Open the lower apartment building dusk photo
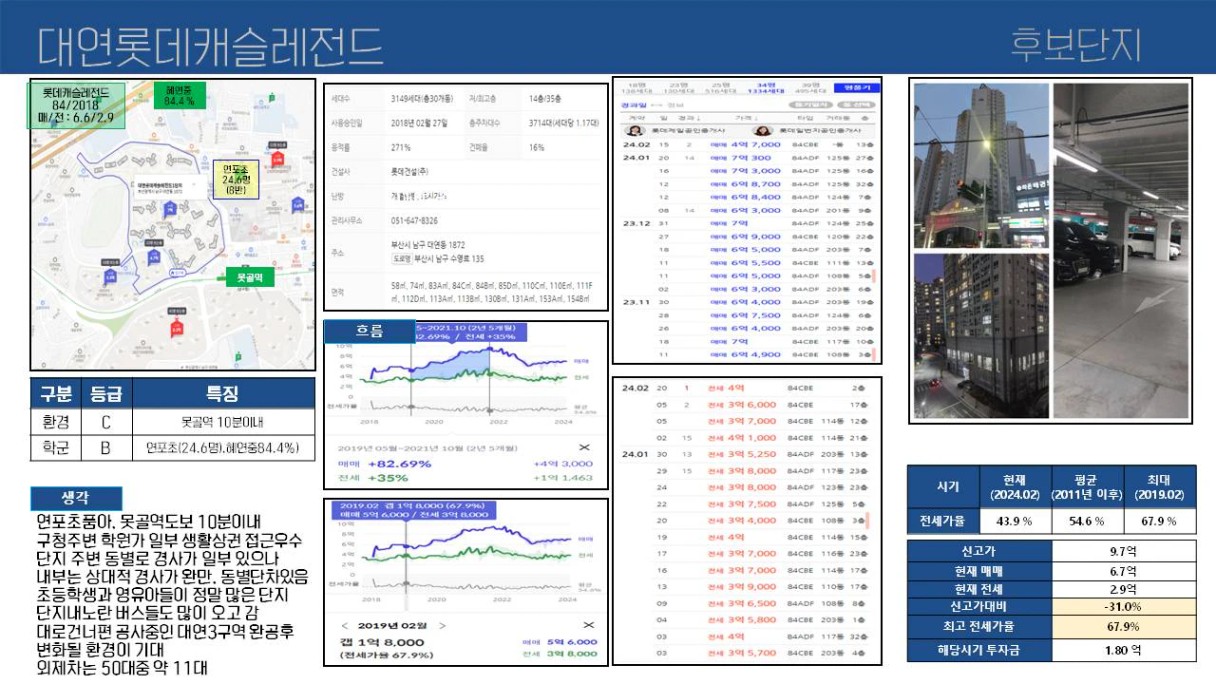The image size is (1216, 684). (x=979, y=336)
